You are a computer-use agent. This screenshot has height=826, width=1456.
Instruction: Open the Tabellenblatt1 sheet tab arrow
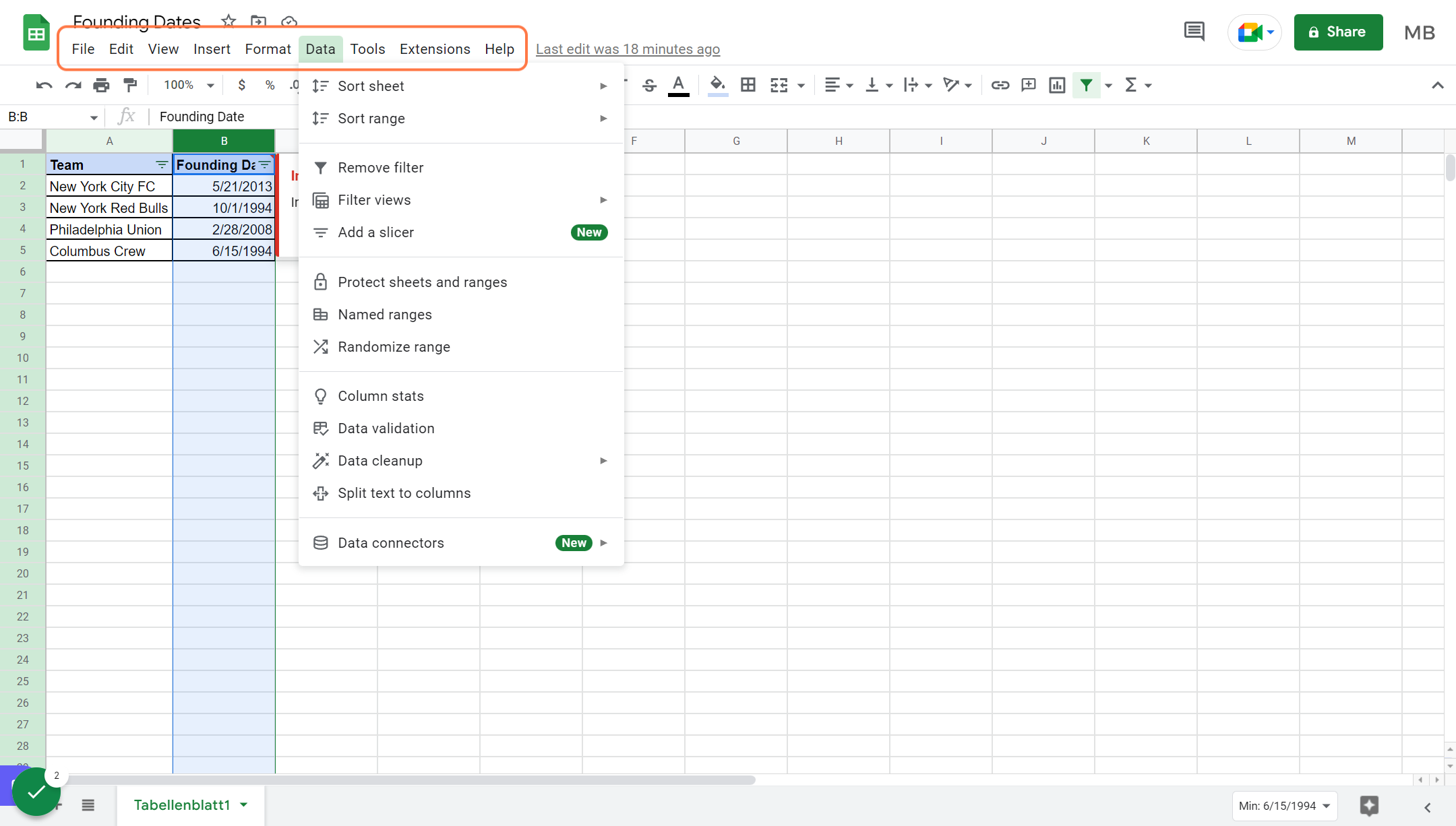[x=243, y=805]
